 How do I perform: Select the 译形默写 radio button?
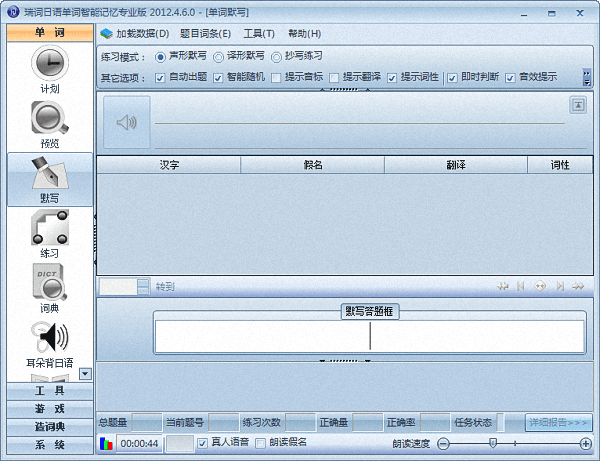219,56
